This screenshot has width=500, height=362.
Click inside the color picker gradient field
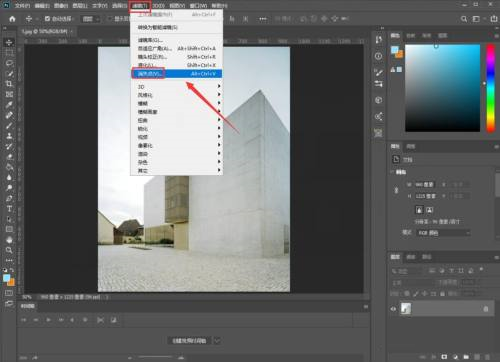pyautogui.click(x=442, y=88)
